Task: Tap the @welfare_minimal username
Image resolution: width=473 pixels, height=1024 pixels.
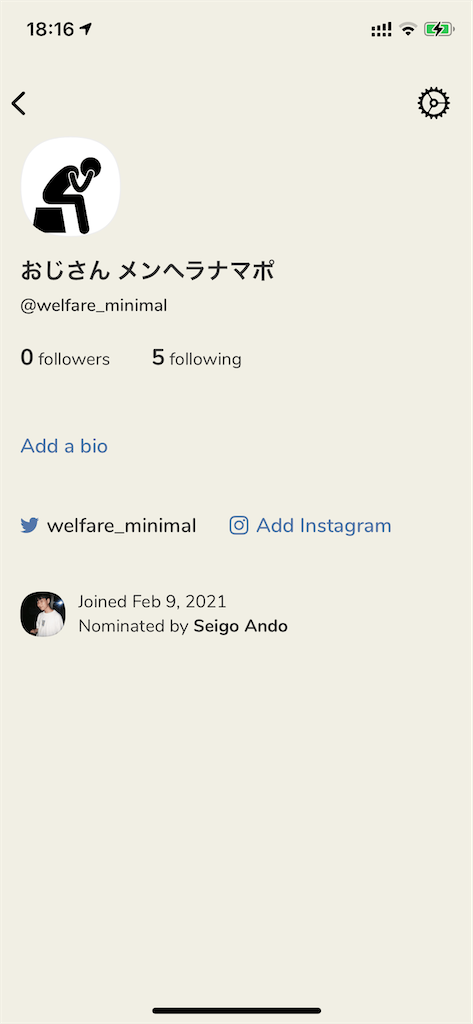Action: (x=94, y=306)
